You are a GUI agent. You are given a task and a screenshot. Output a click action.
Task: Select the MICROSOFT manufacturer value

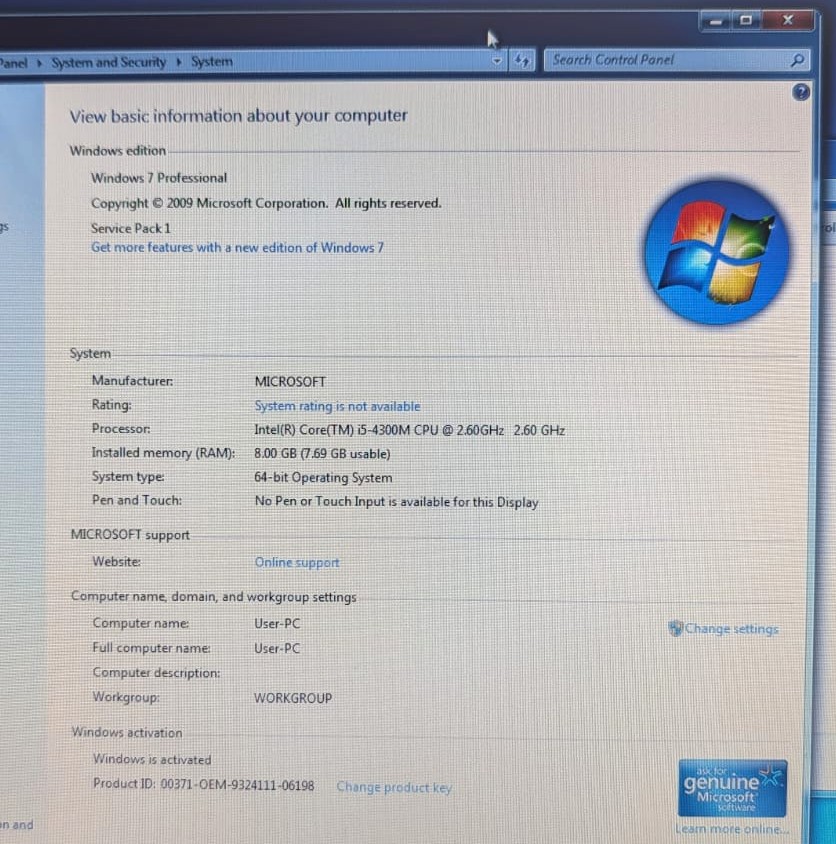[x=290, y=382]
